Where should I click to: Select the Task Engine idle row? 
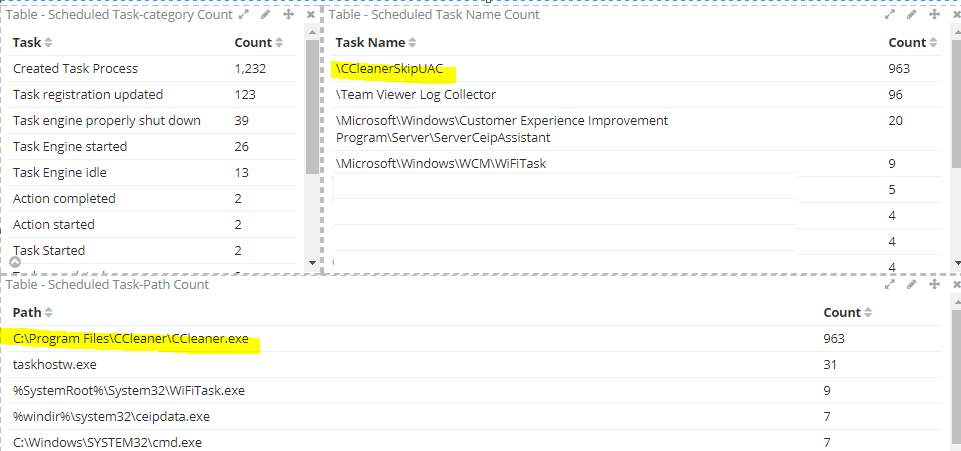(x=152, y=173)
